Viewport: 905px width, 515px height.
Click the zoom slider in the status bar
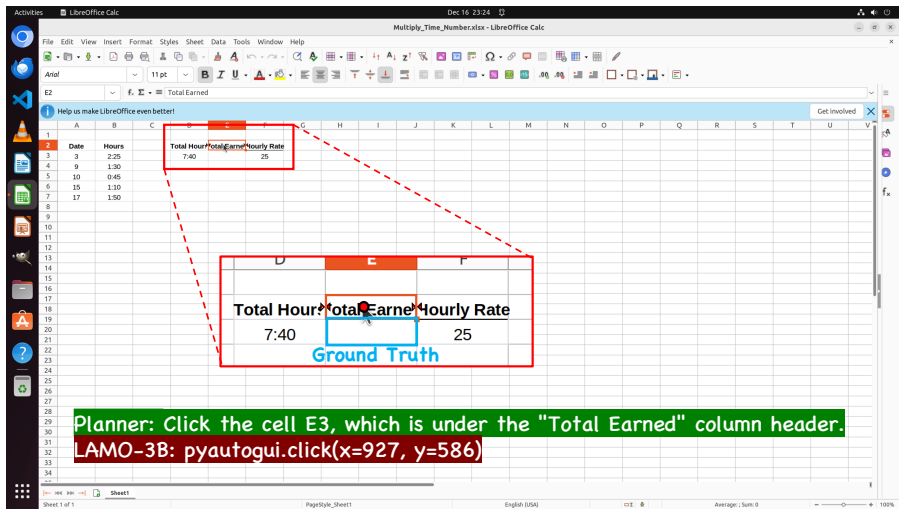point(843,505)
